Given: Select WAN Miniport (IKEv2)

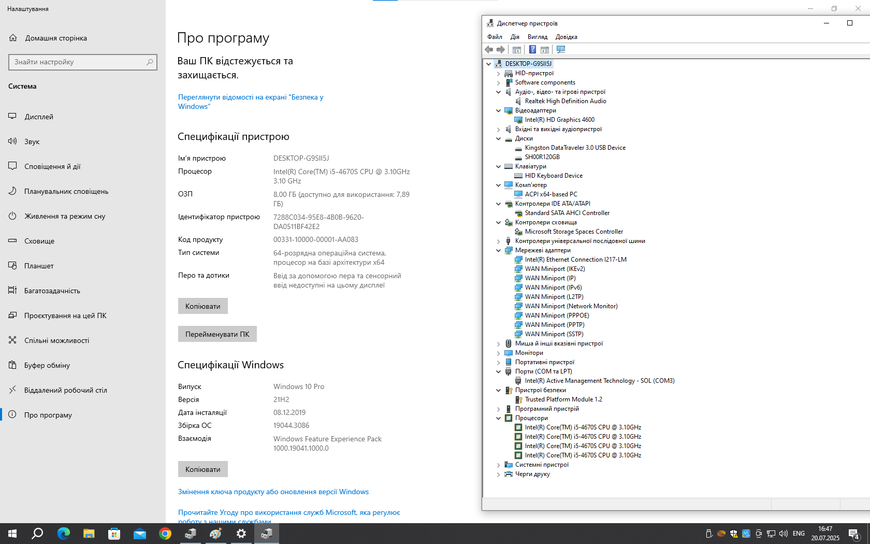Looking at the screenshot, I should pos(555,269).
